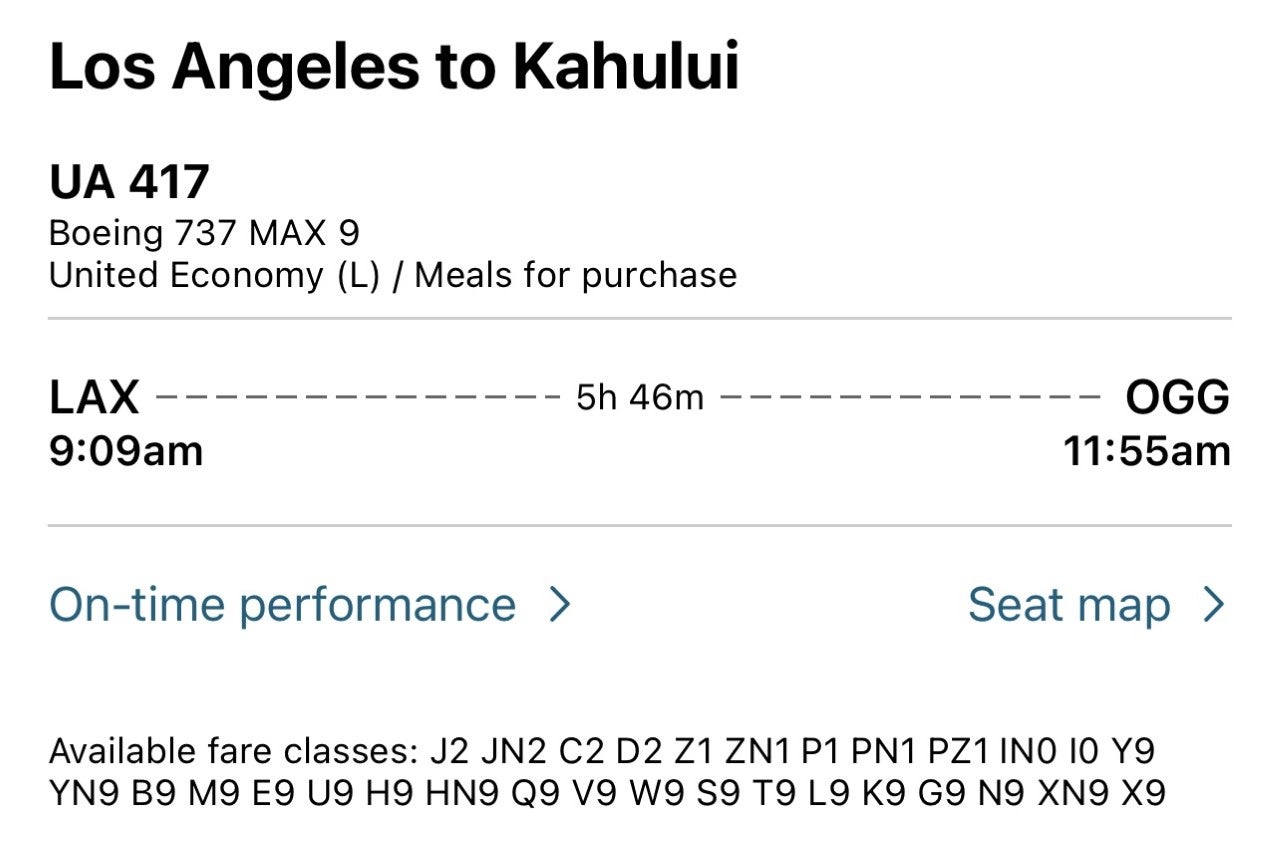The height and width of the screenshot is (865, 1280).
Task: Click the 9:09am departure time
Action: pos(125,450)
